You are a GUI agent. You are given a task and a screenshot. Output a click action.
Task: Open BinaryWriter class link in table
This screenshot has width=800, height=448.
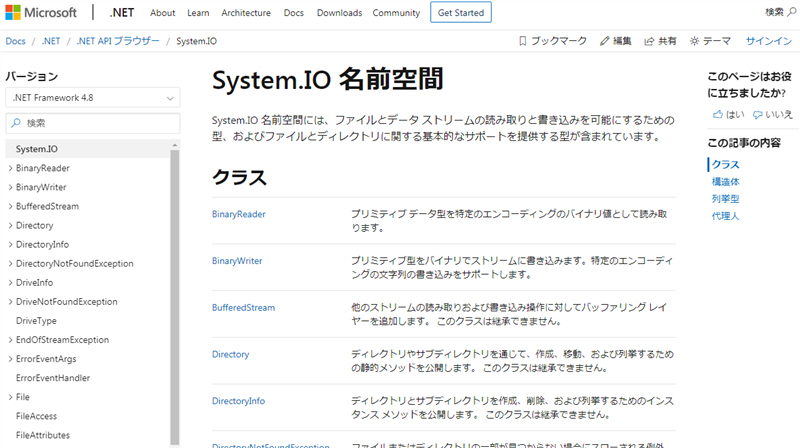237,261
